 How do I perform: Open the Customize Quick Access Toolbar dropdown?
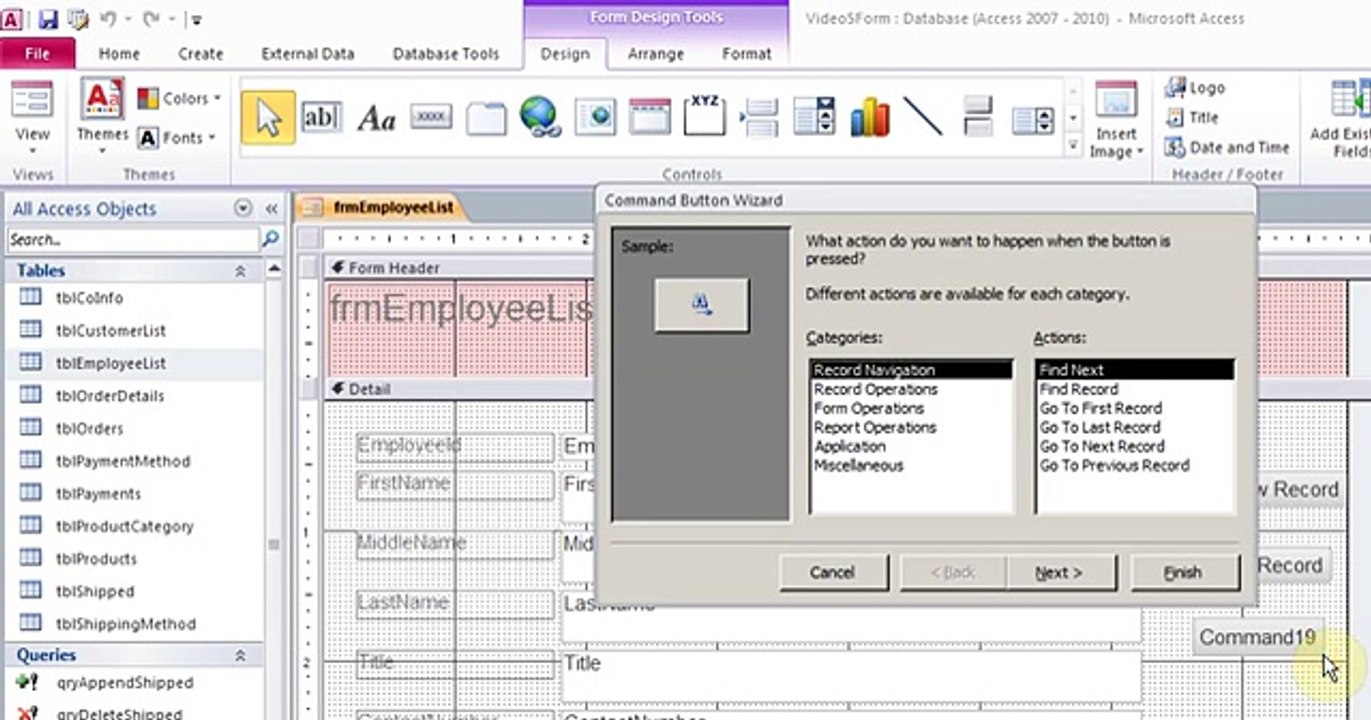[196, 20]
